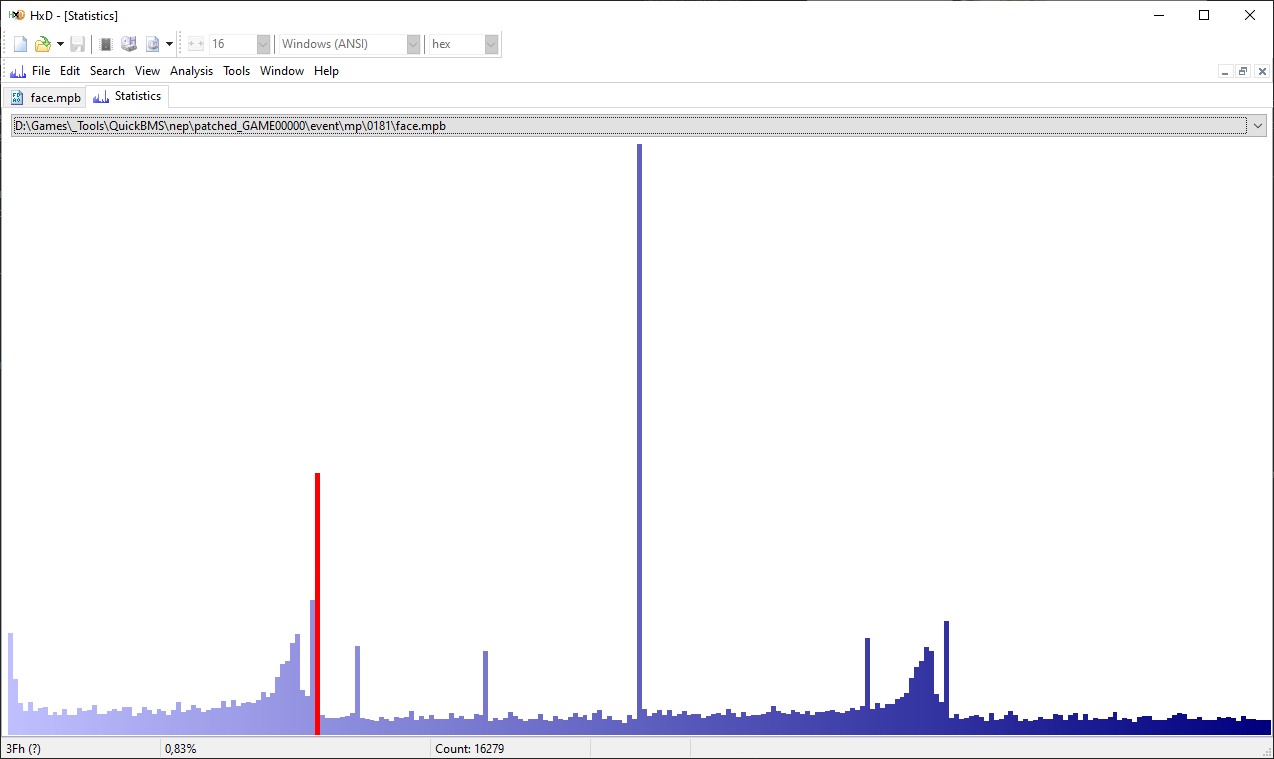Select the Statistics tab
The height and width of the screenshot is (759, 1274).
(x=128, y=96)
